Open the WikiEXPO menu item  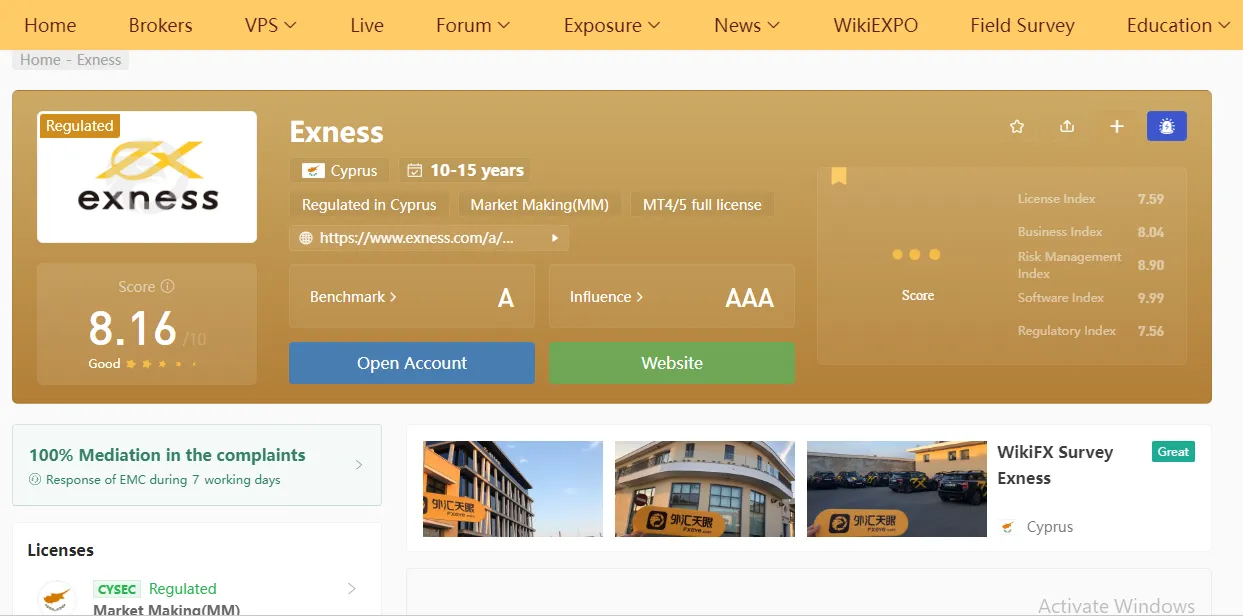pyautogui.click(x=876, y=25)
